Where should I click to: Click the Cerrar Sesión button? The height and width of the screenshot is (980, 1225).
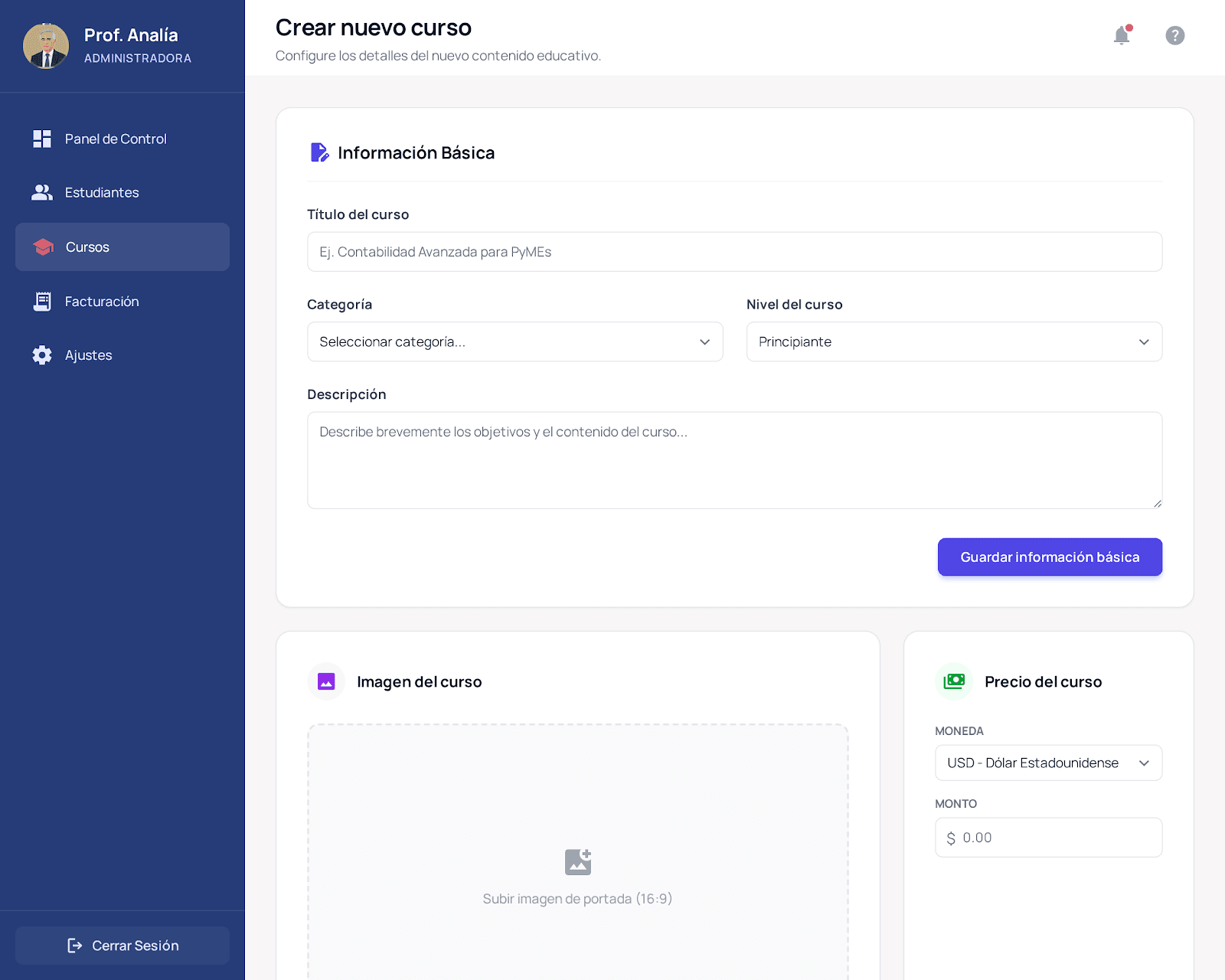[x=122, y=946]
